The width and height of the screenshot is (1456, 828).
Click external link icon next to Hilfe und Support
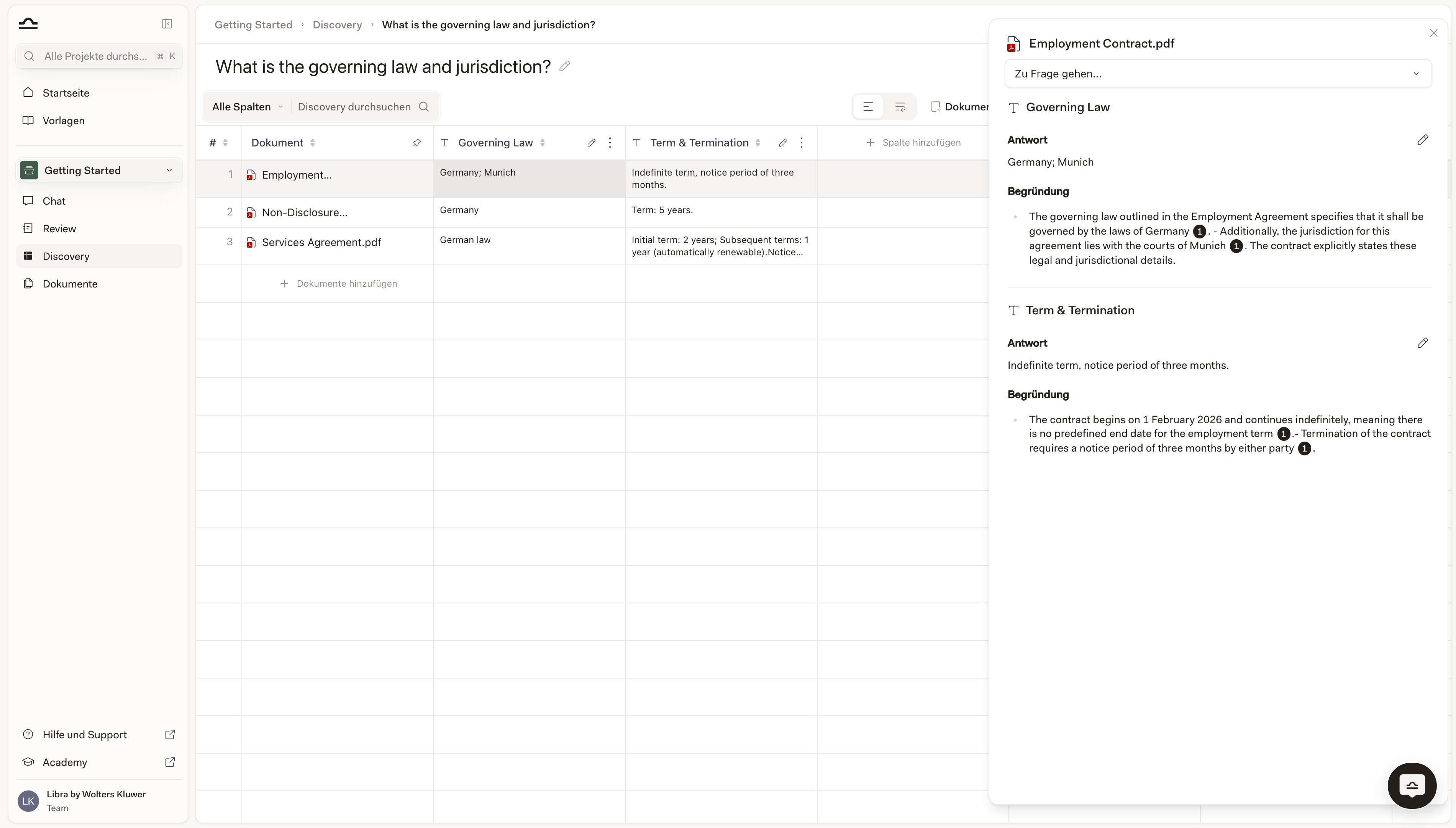170,735
